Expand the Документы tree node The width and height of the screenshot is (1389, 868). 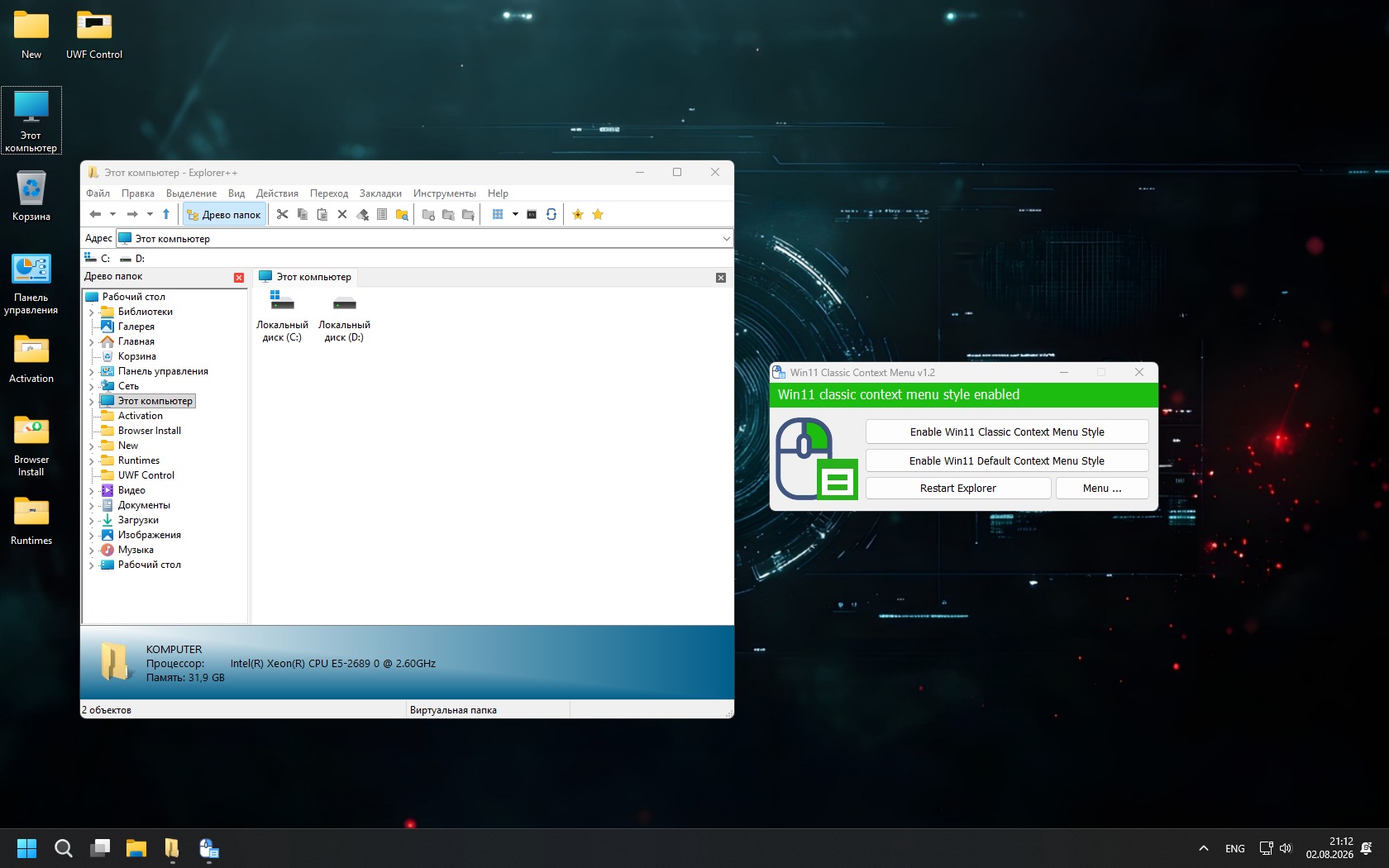pyautogui.click(x=91, y=506)
